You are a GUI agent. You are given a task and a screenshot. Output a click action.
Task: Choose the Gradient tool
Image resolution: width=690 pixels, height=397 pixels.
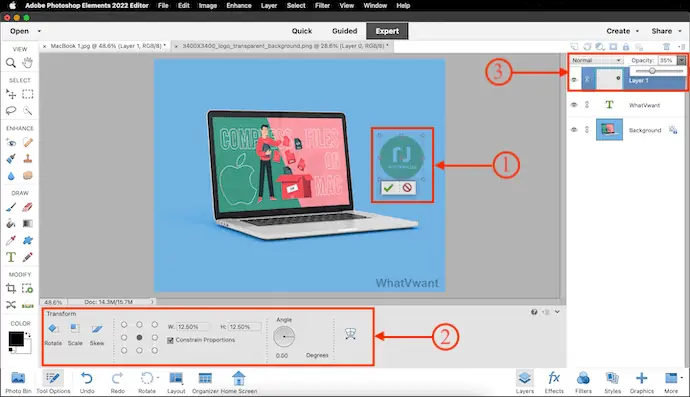pos(28,224)
